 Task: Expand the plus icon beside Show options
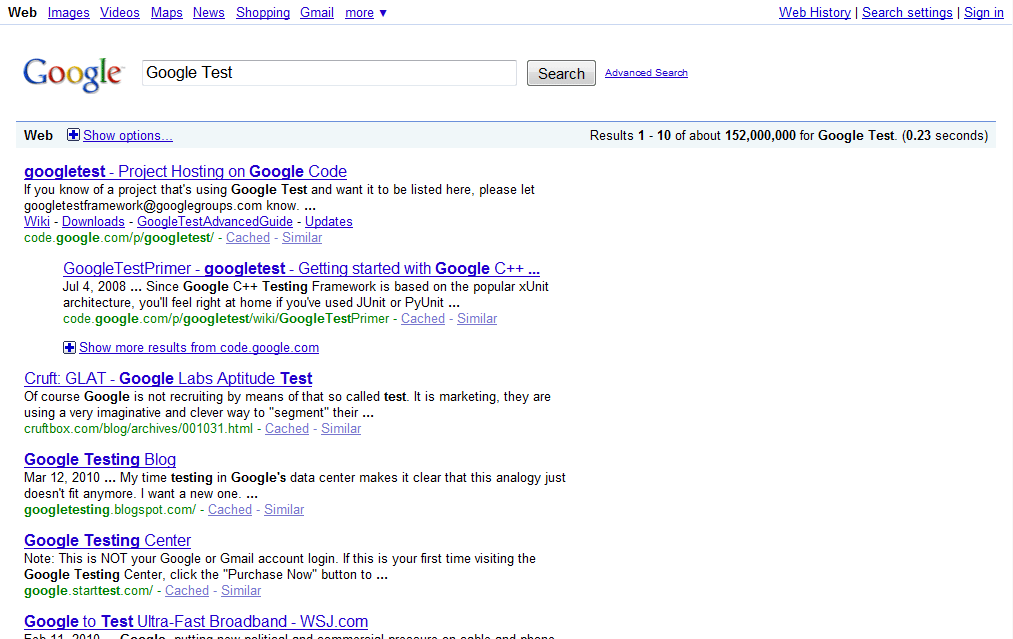click(x=73, y=135)
